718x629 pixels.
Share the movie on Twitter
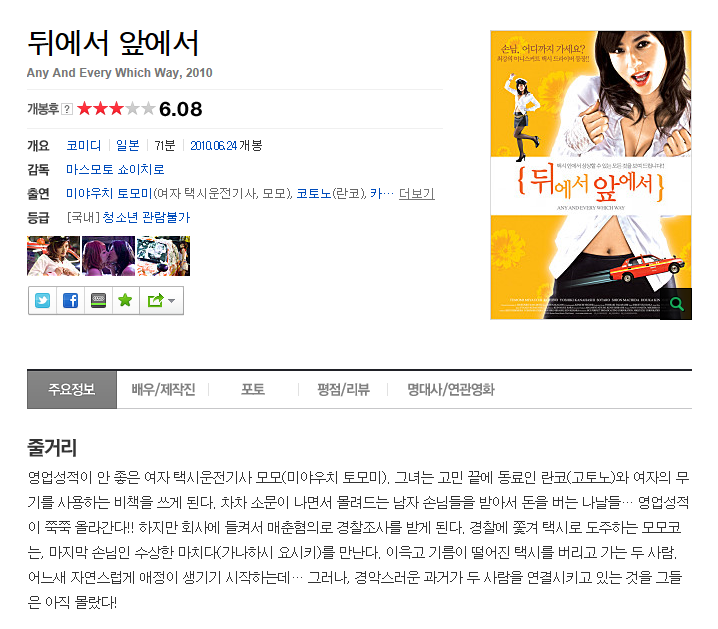pos(43,301)
